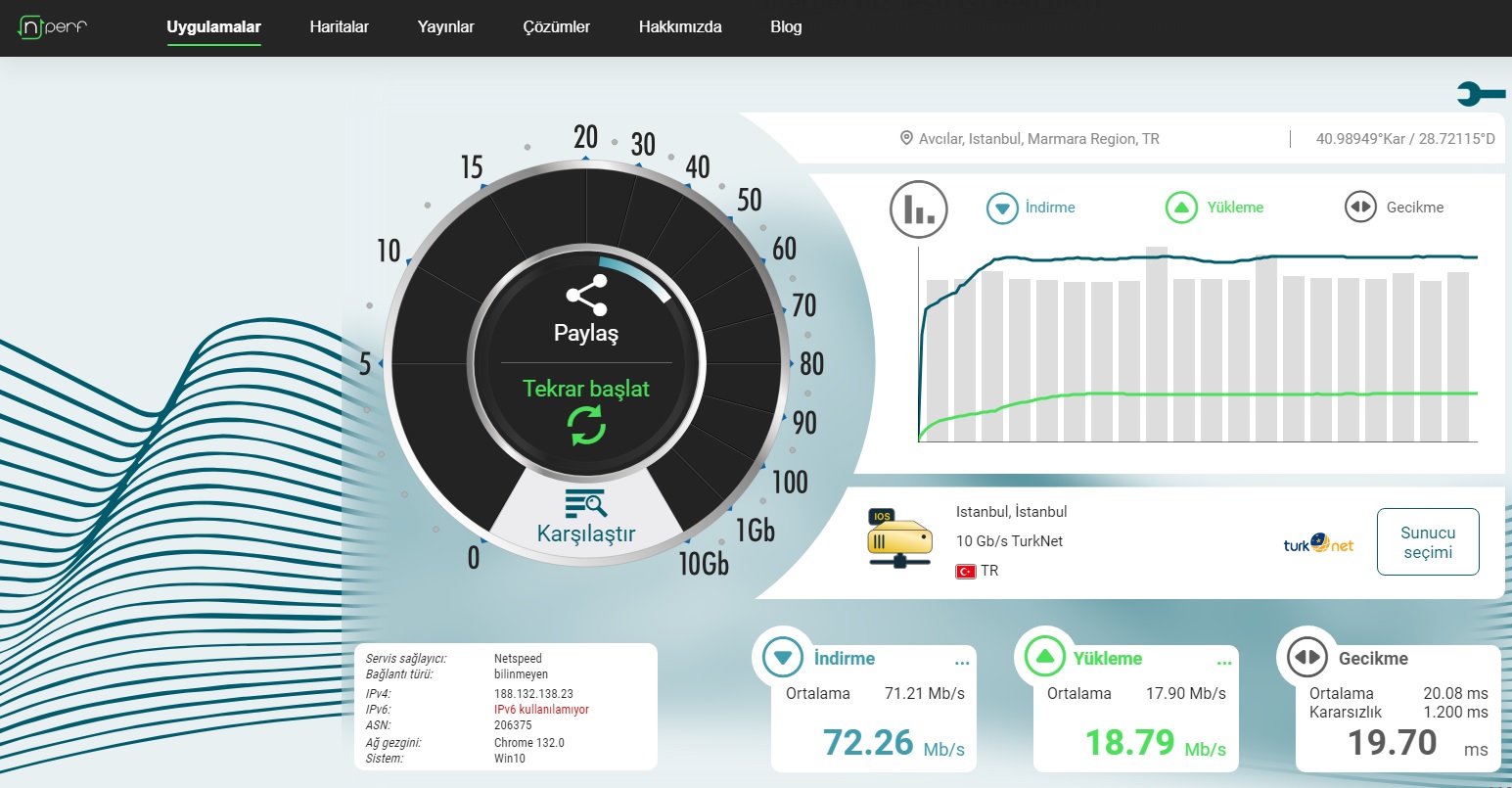1512x788 pixels.
Task: Click the Netspeed provider name
Action: click(518, 659)
